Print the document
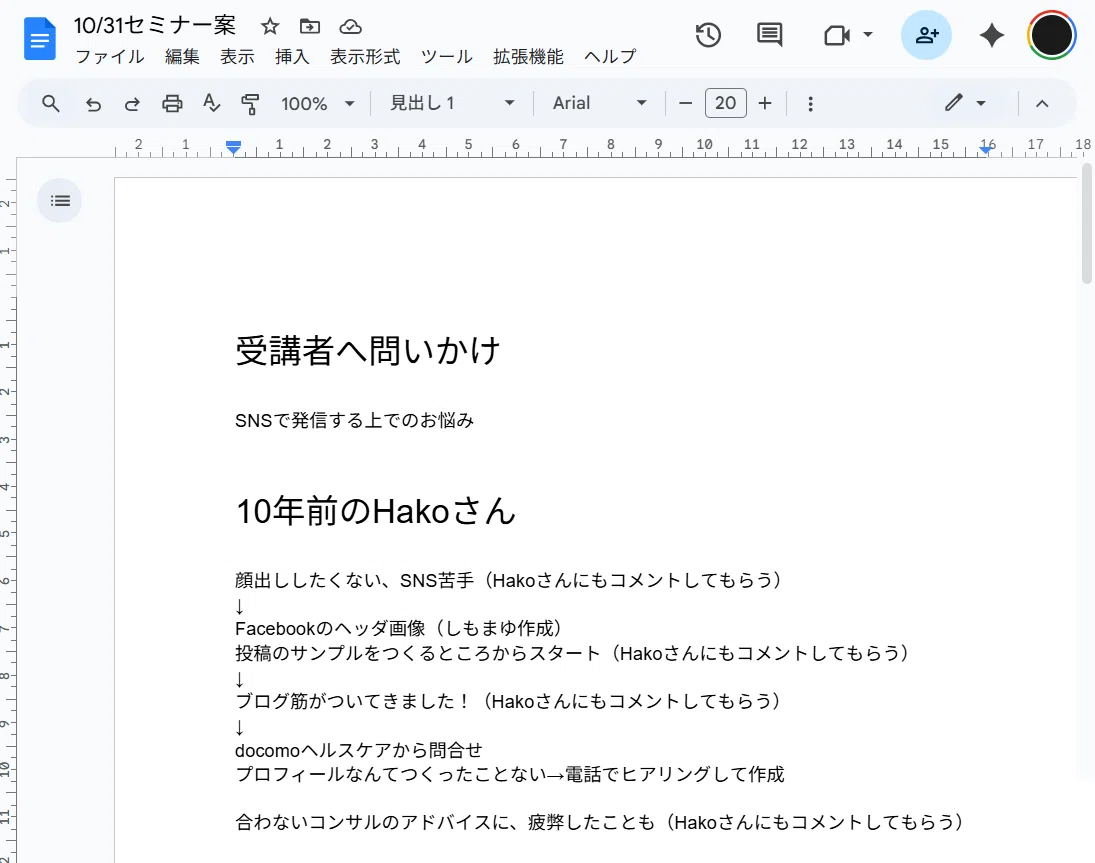The height and width of the screenshot is (863, 1095). click(x=172, y=104)
